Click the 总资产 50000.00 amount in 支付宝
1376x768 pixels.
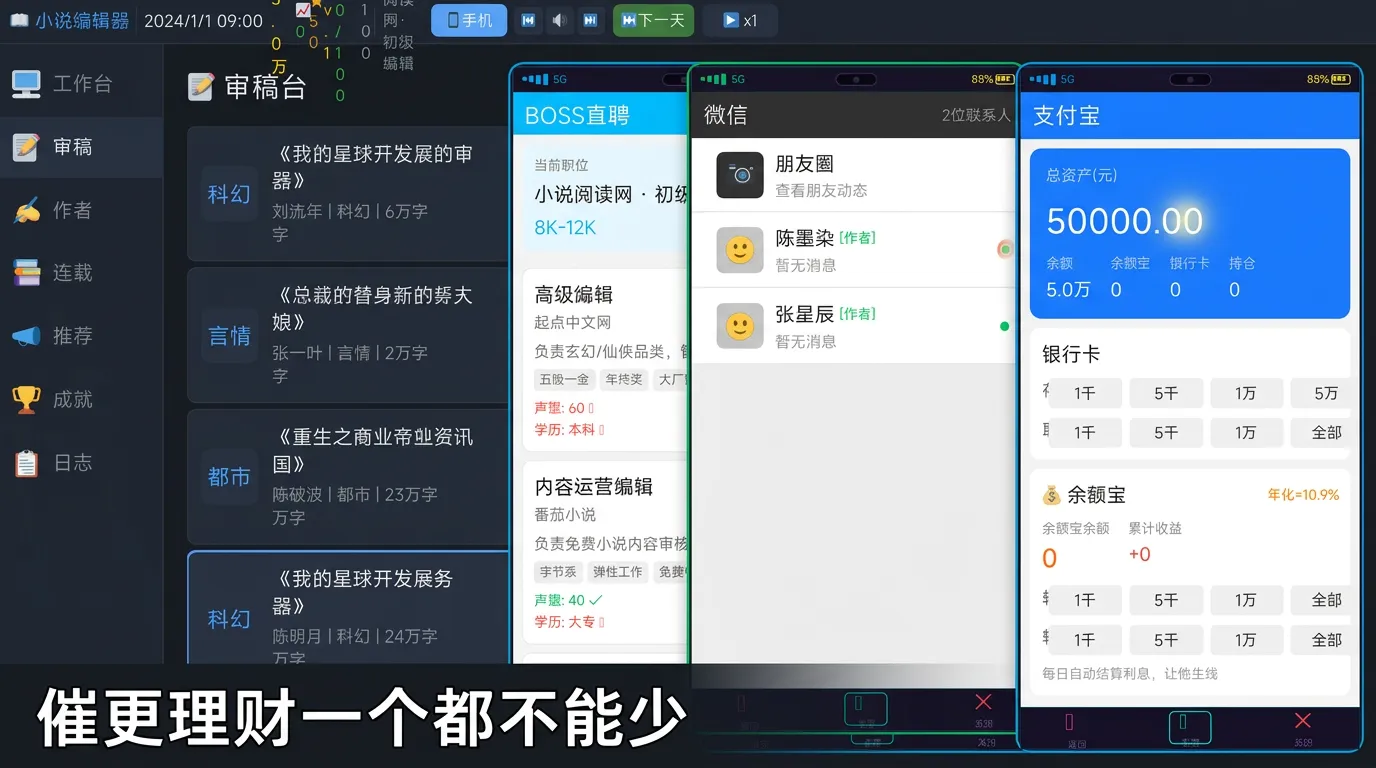click(1125, 222)
